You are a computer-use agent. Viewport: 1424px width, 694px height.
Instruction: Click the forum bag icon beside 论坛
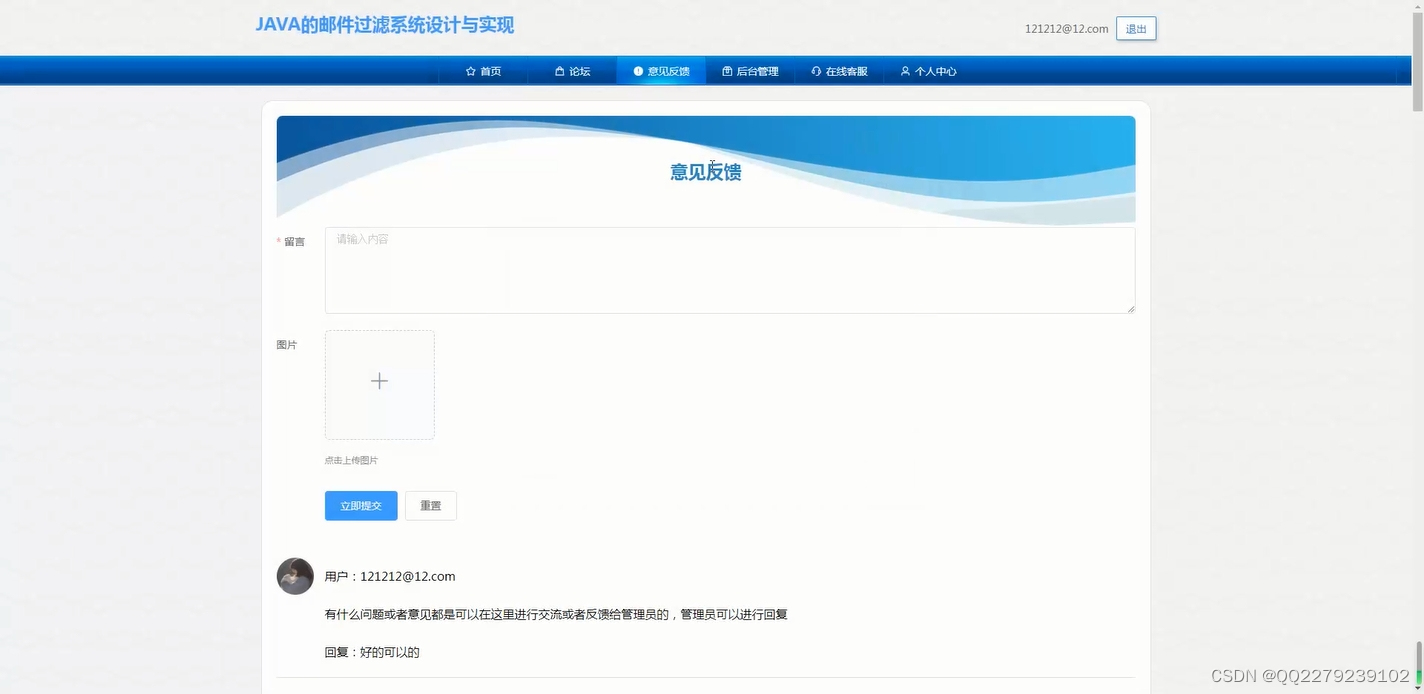point(559,70)
